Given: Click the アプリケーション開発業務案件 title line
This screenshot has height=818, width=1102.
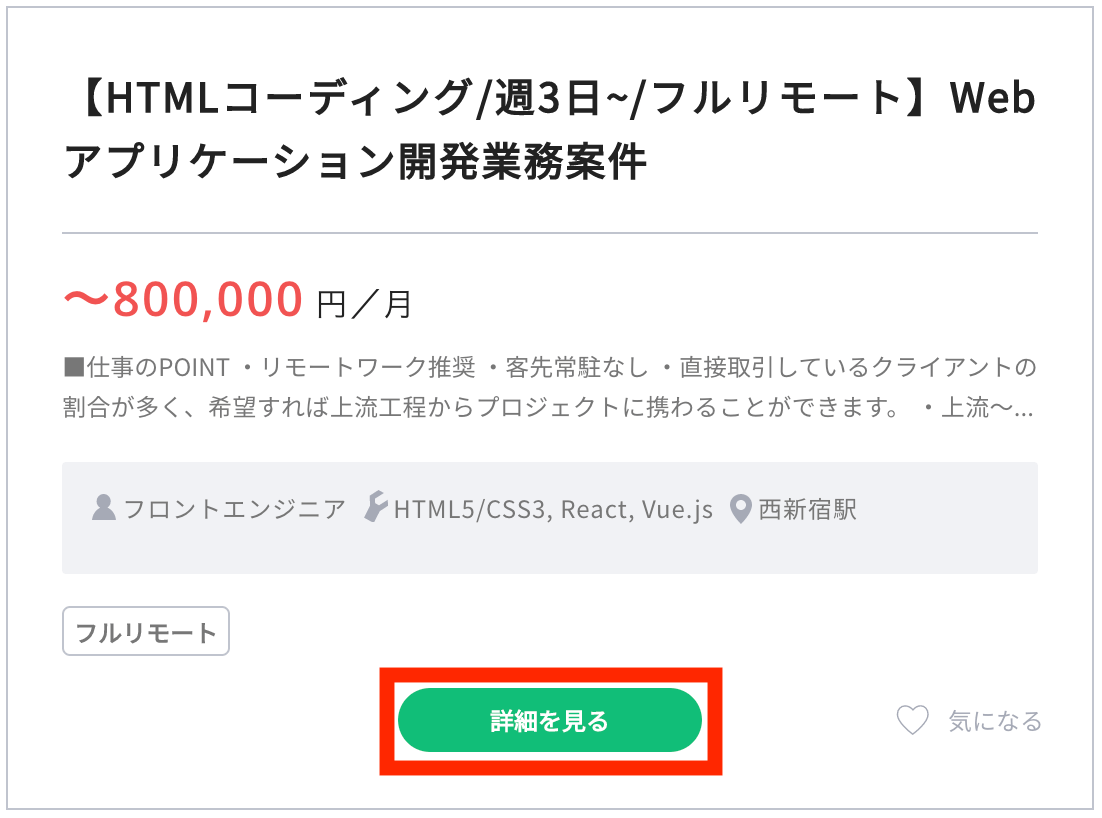Looking at the screenshot, I should [355, 162].
